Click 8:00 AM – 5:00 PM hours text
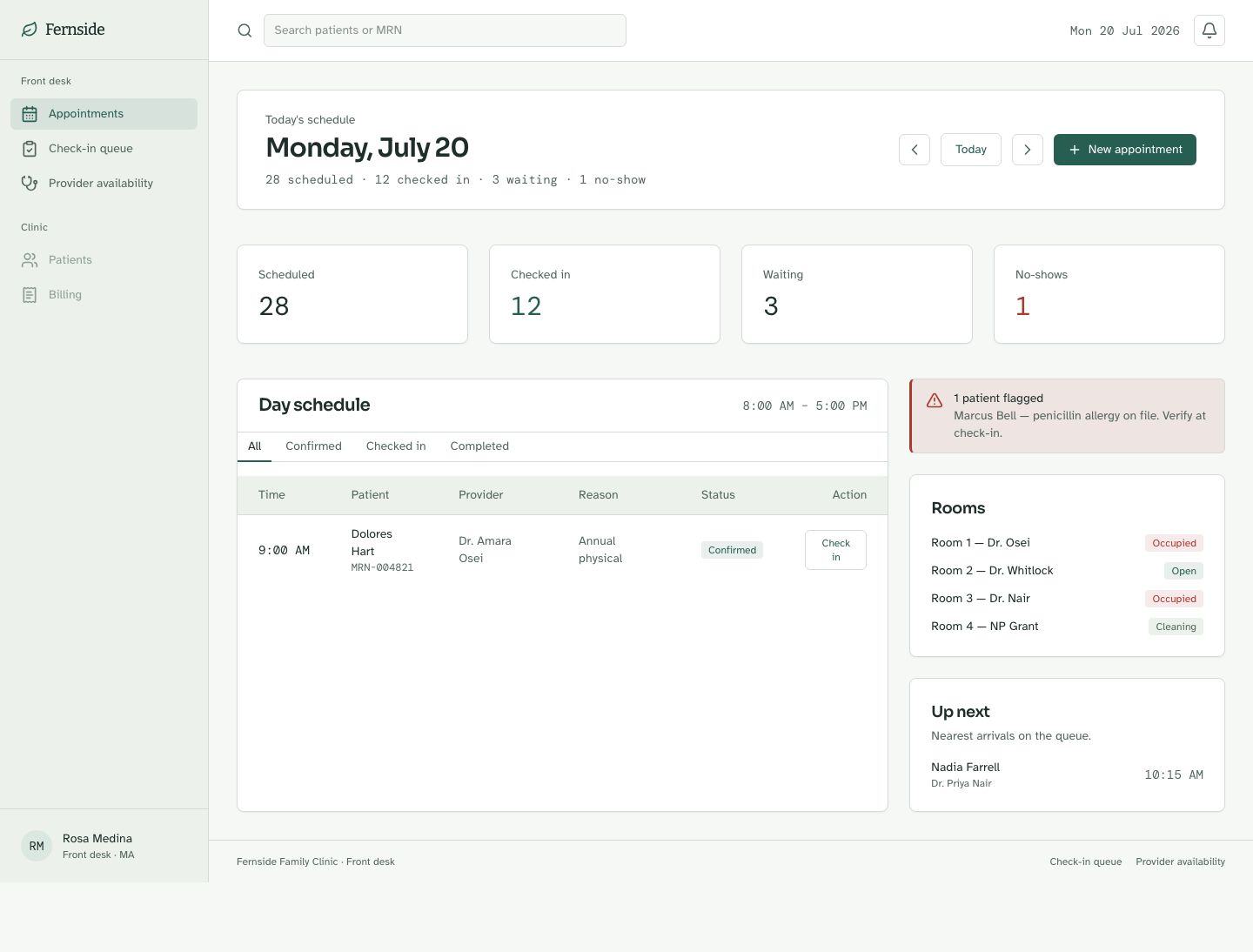Viewport: 1253px width, 952px height. pos(805,406)
